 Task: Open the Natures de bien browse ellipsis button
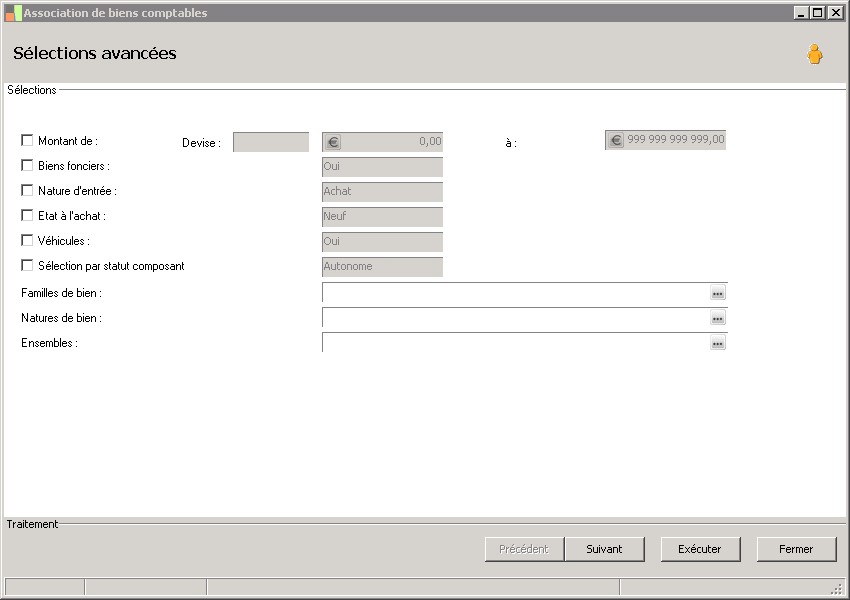pyautogui.click(x=717, y=318)
